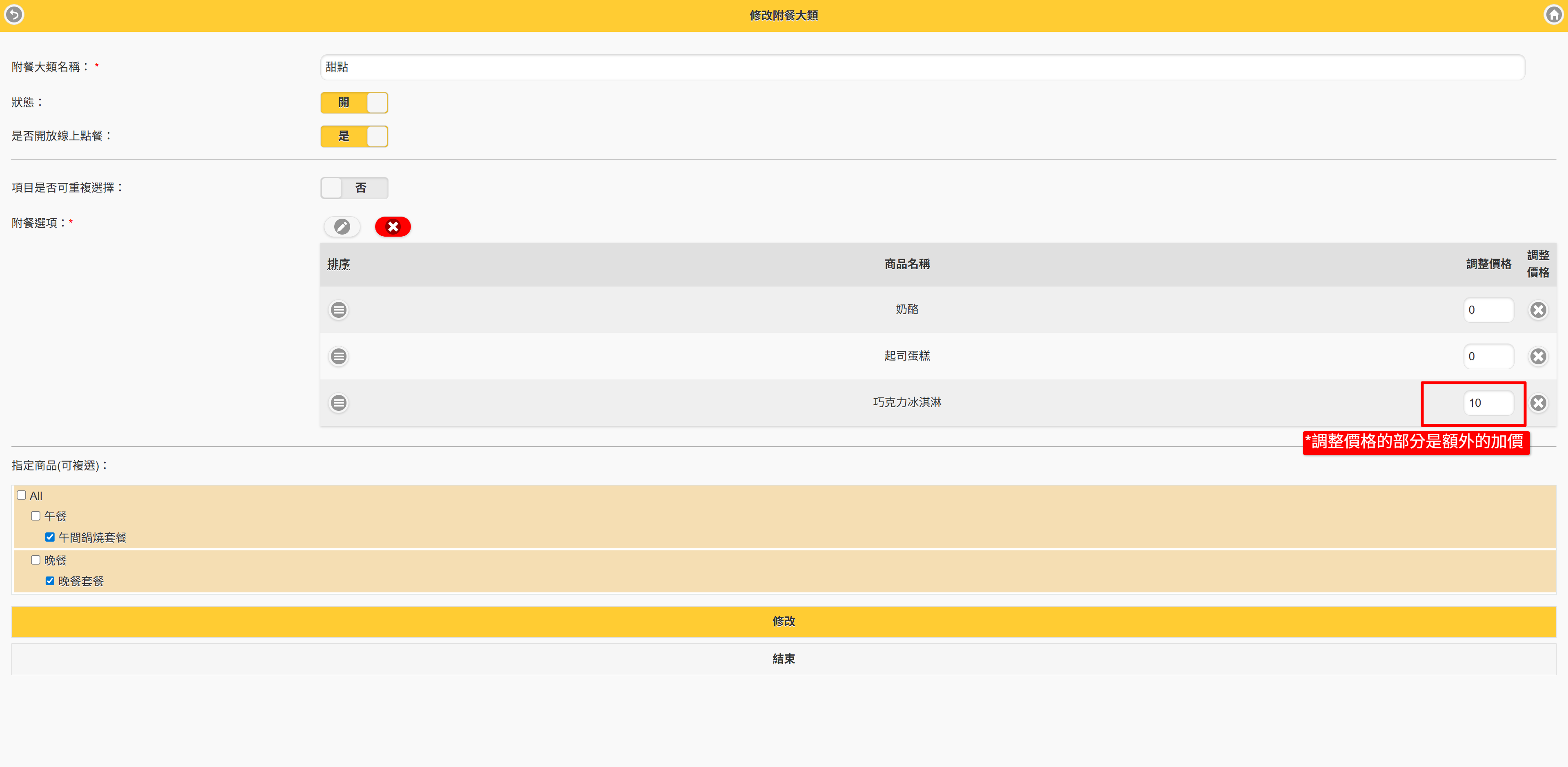The height and width of the screenshot is (767, 1568).
Task: Click the home icon in header
Action: pos(1554,15)
